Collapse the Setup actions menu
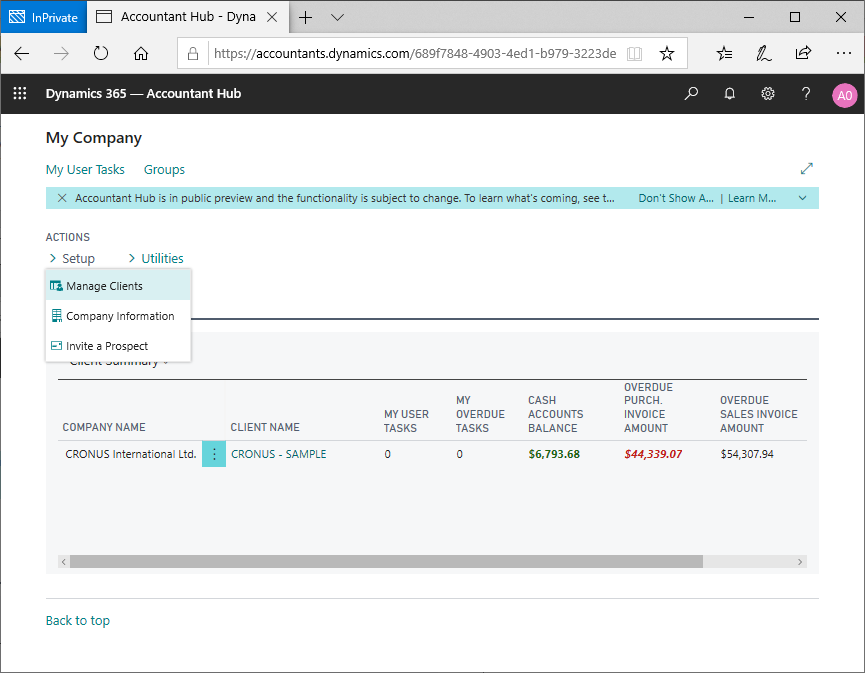The image size is (865, 673). [72, 258]
